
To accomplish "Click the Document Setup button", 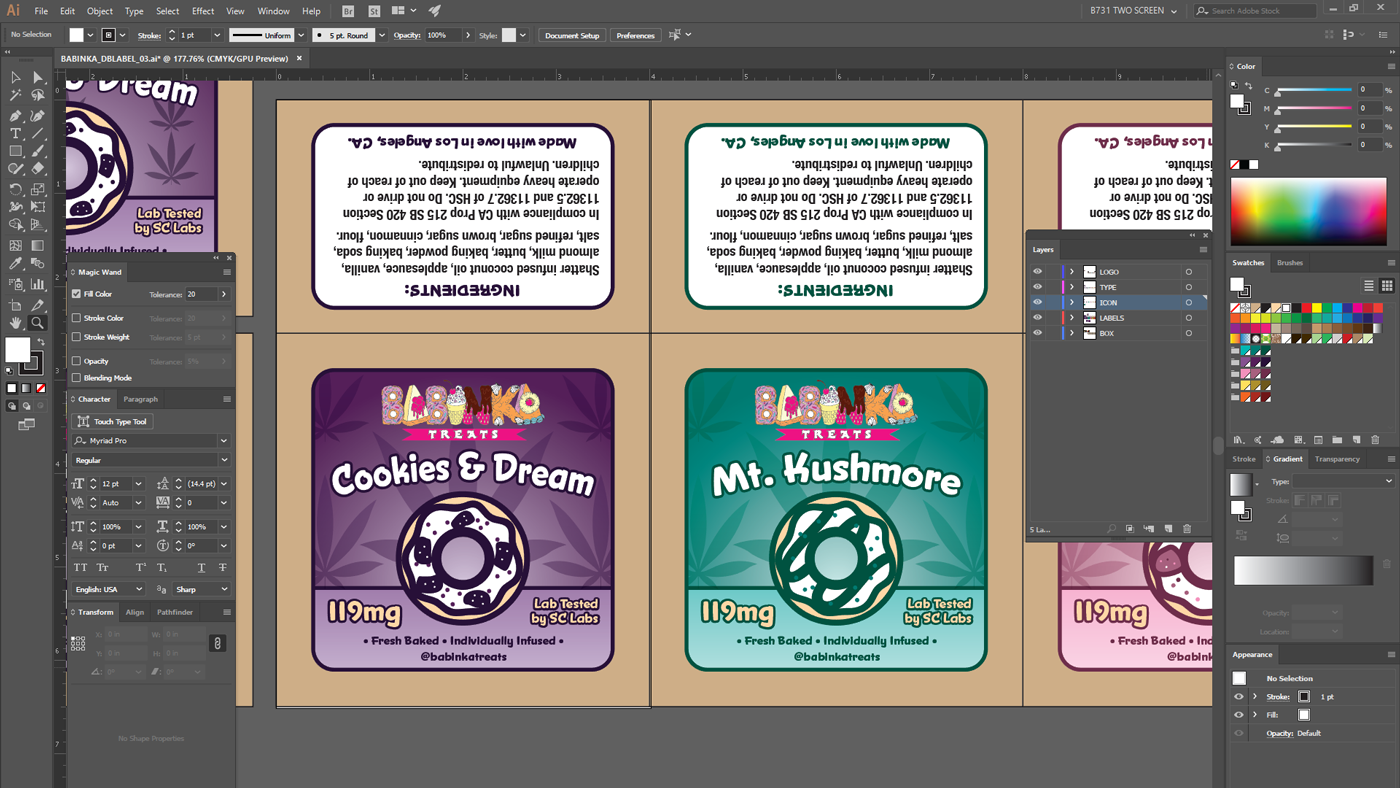I will coord(572,35).
